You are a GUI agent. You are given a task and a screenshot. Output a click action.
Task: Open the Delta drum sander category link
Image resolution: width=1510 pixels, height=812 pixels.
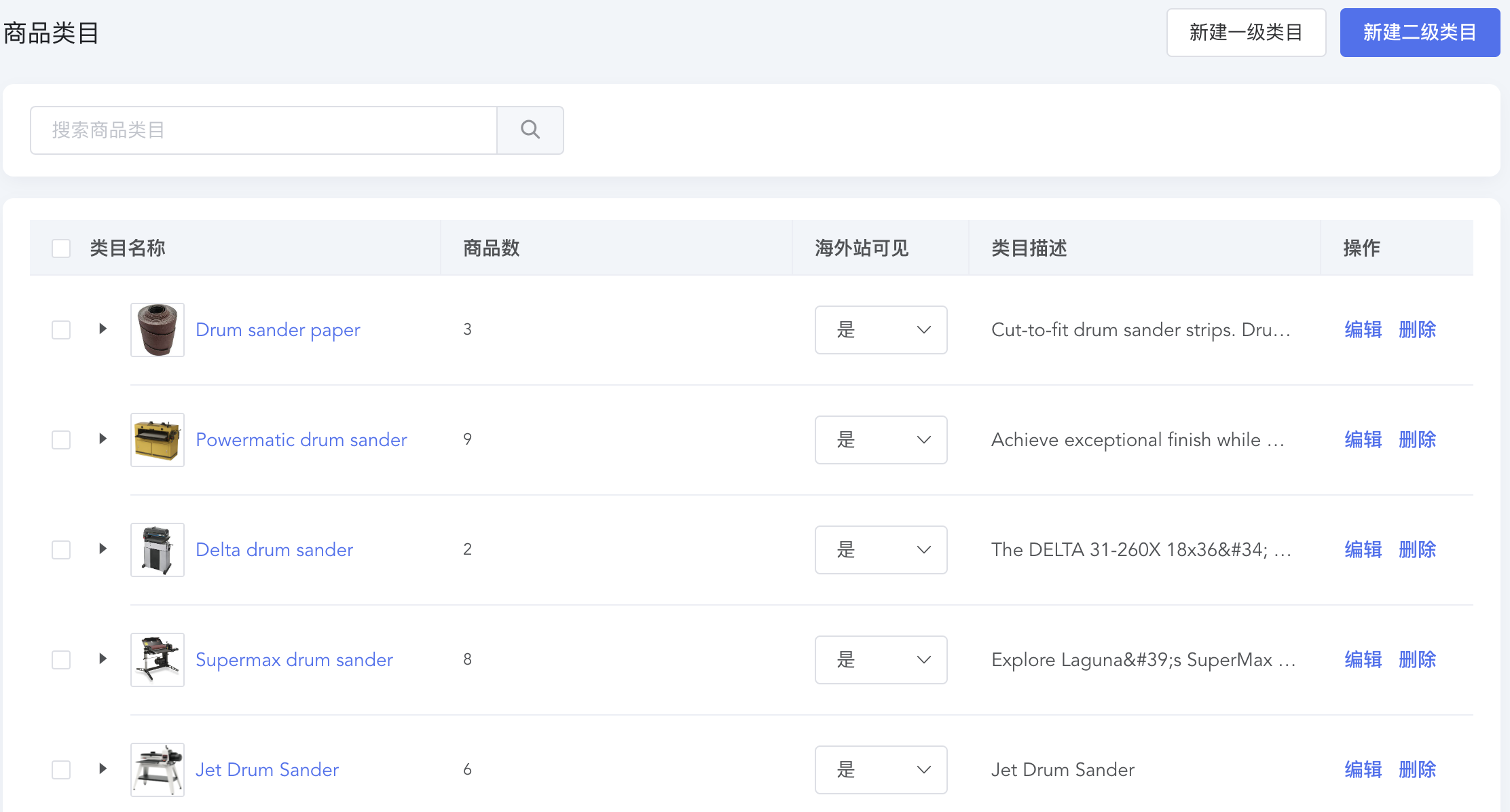click(x=274, y=550)
